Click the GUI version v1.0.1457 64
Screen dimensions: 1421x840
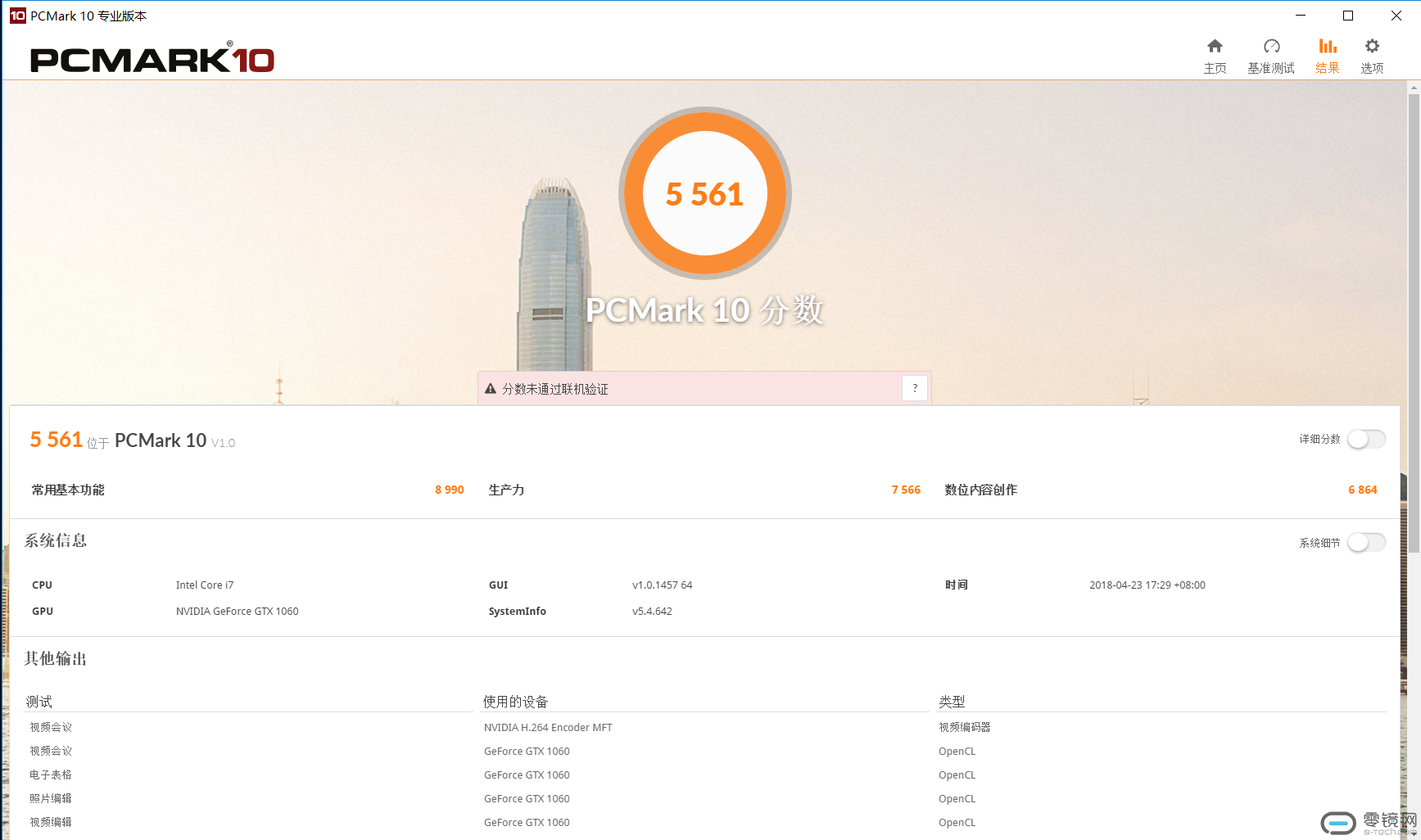tap(663, 585)
